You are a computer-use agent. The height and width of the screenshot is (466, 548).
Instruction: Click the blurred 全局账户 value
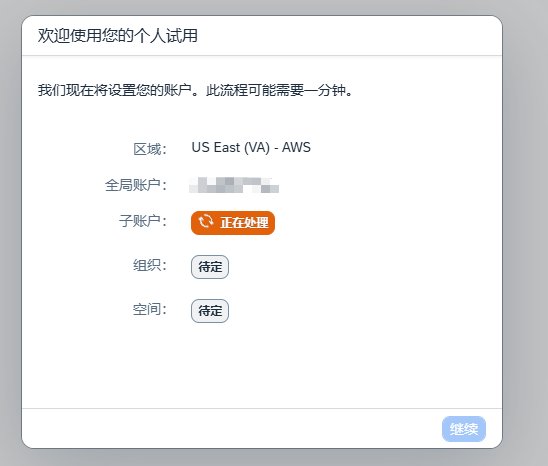tap(234, 185)
